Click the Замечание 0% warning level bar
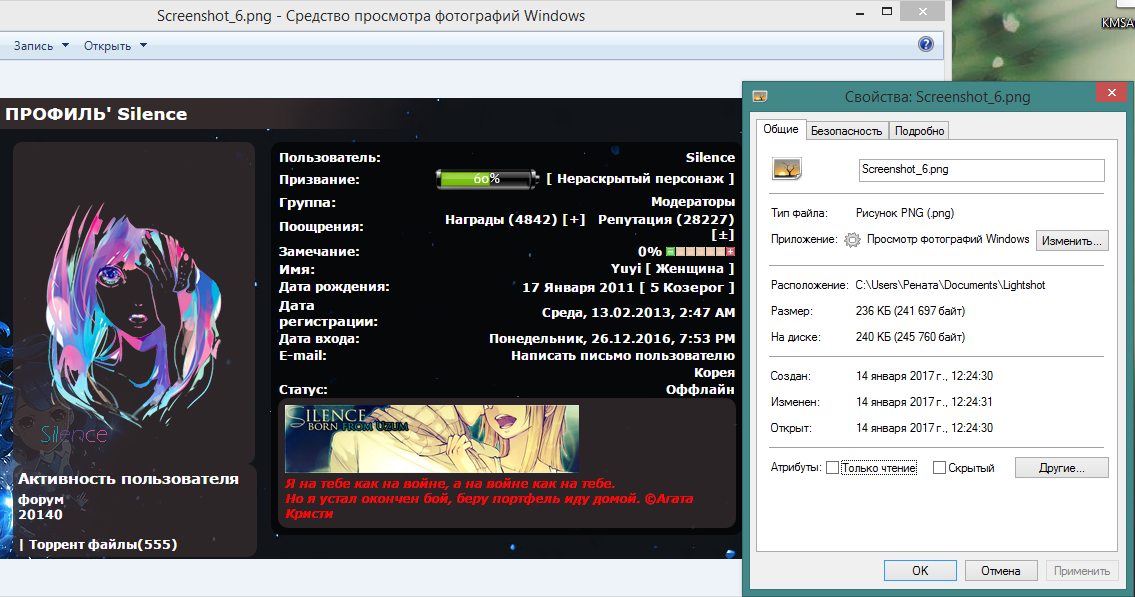This screenshot has height=597, width=1135. click(x=700, y=252)
